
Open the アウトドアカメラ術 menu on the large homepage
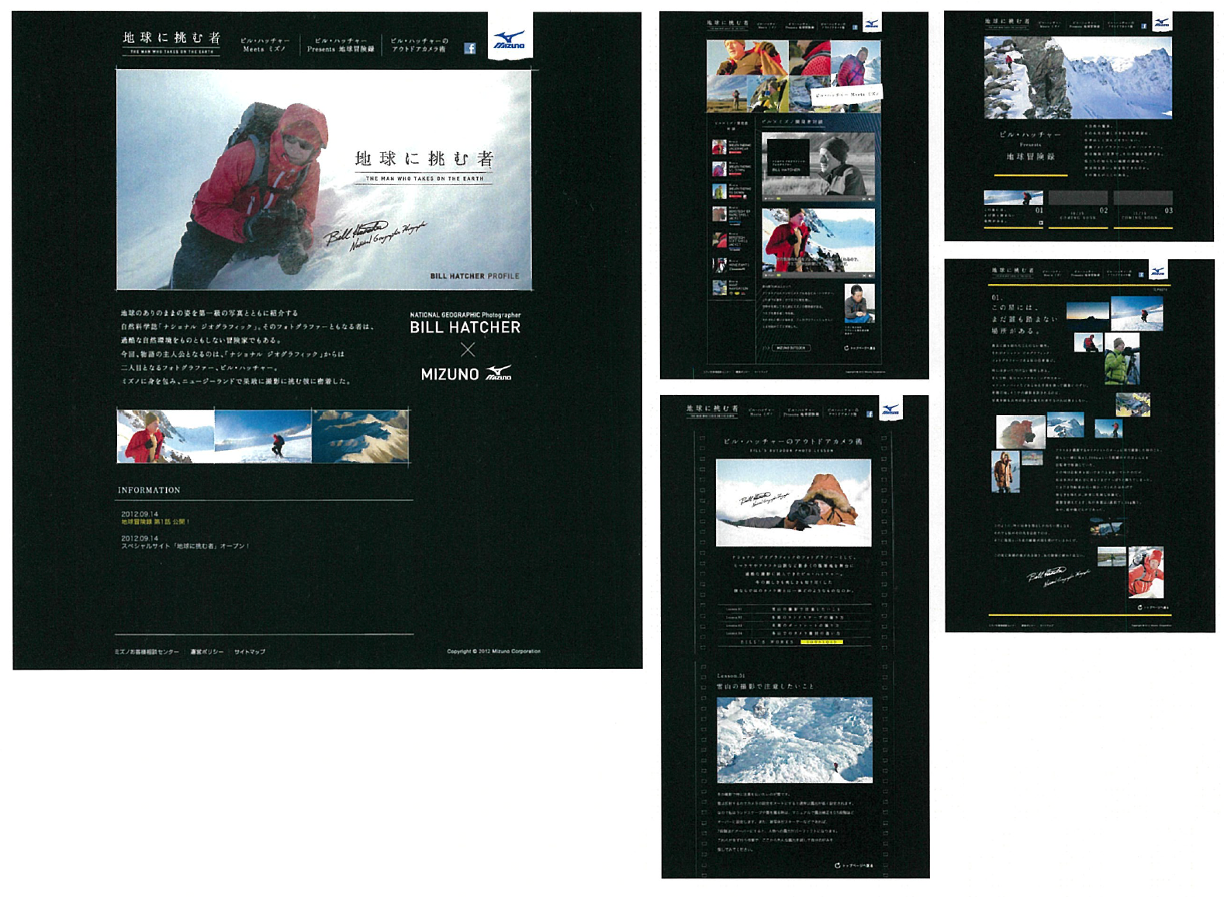419,45
